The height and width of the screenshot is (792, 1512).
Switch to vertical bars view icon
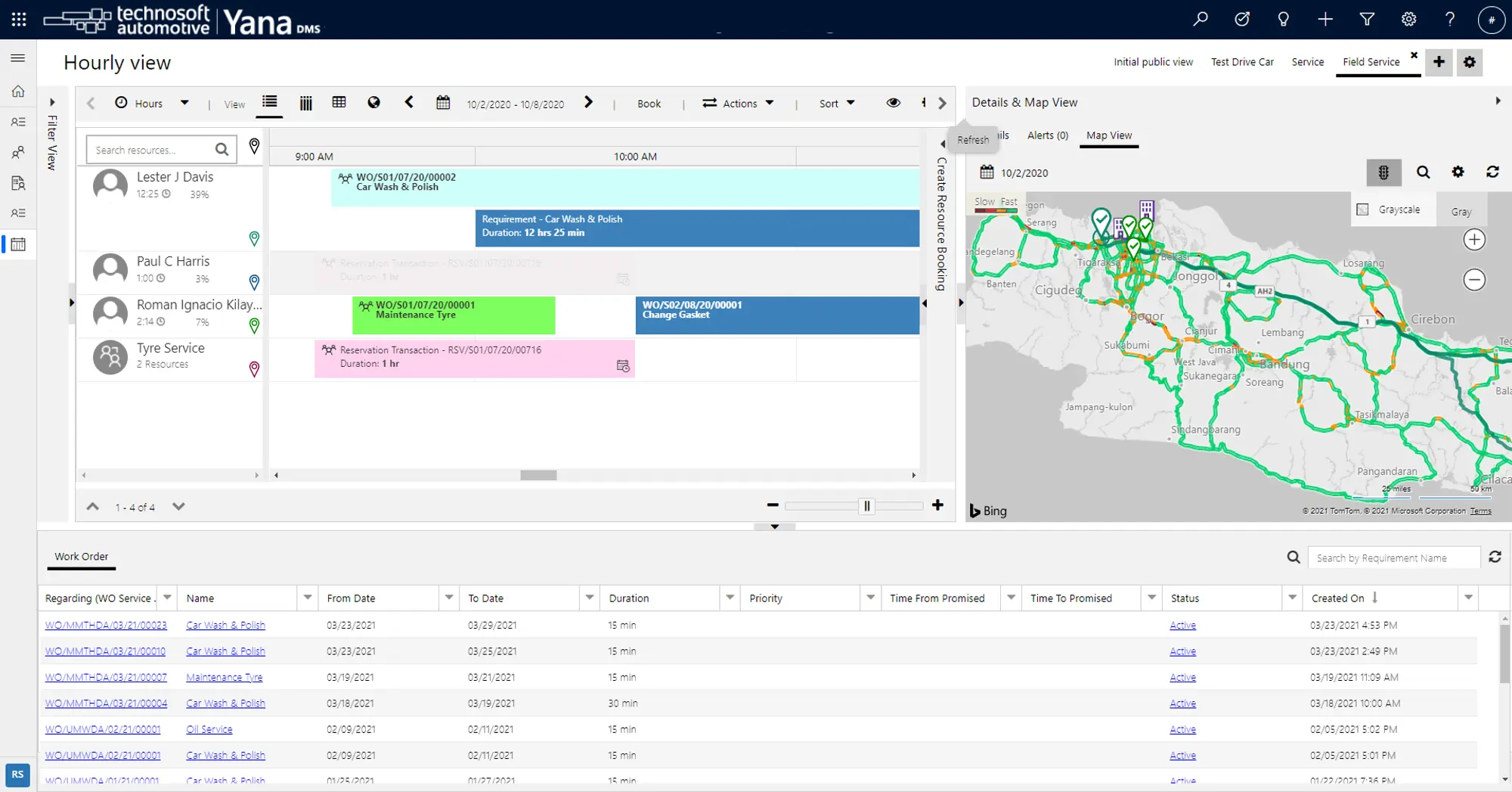(x=305, y=103)
